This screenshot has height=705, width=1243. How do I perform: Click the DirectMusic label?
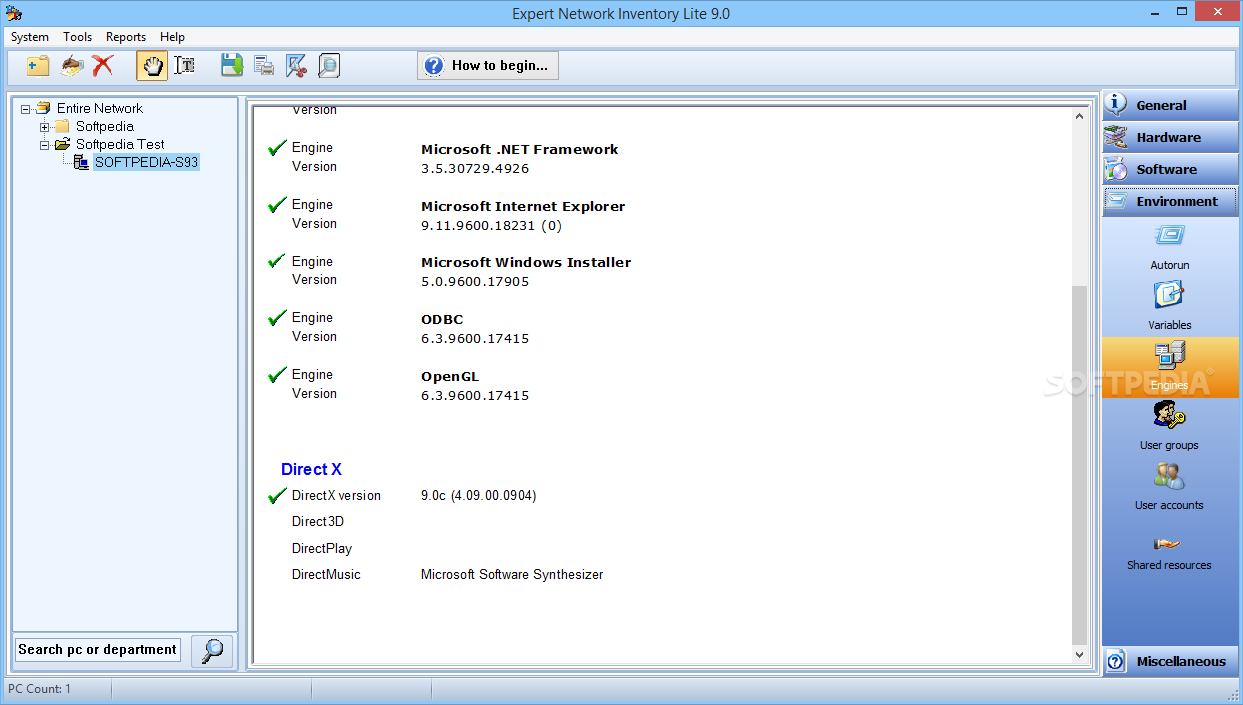(x=326, y=574)
